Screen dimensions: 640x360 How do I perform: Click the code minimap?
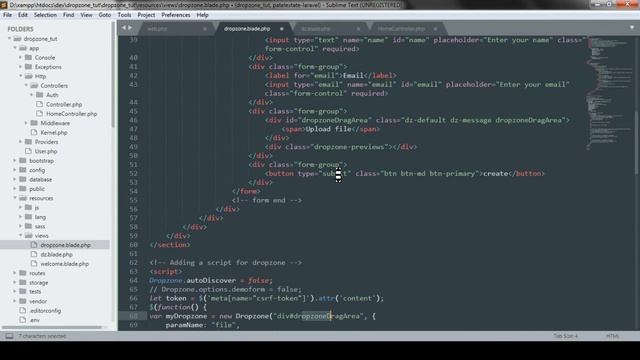pos(609,94)
